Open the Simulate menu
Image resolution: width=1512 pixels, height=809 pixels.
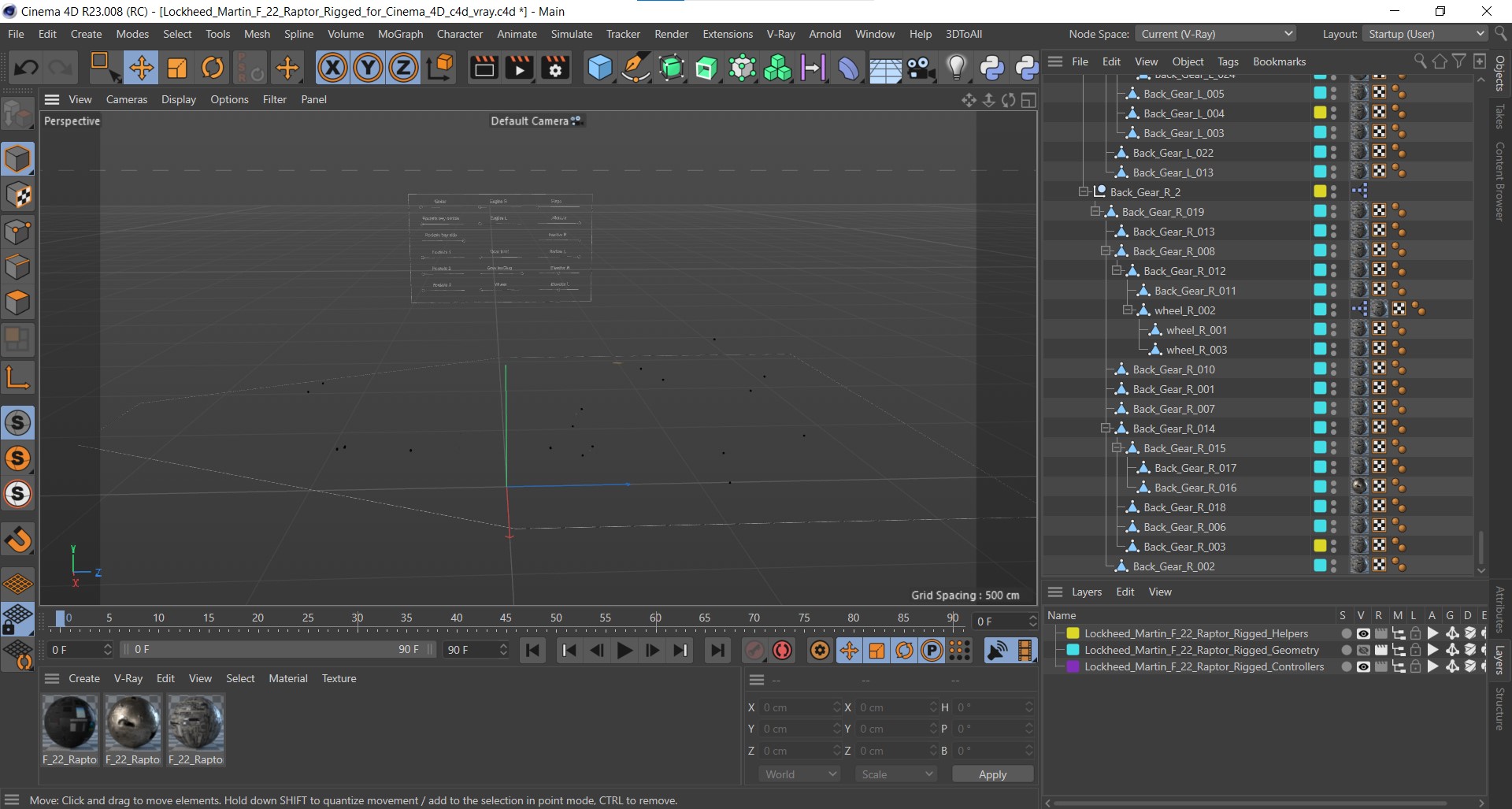click(572, 34)
